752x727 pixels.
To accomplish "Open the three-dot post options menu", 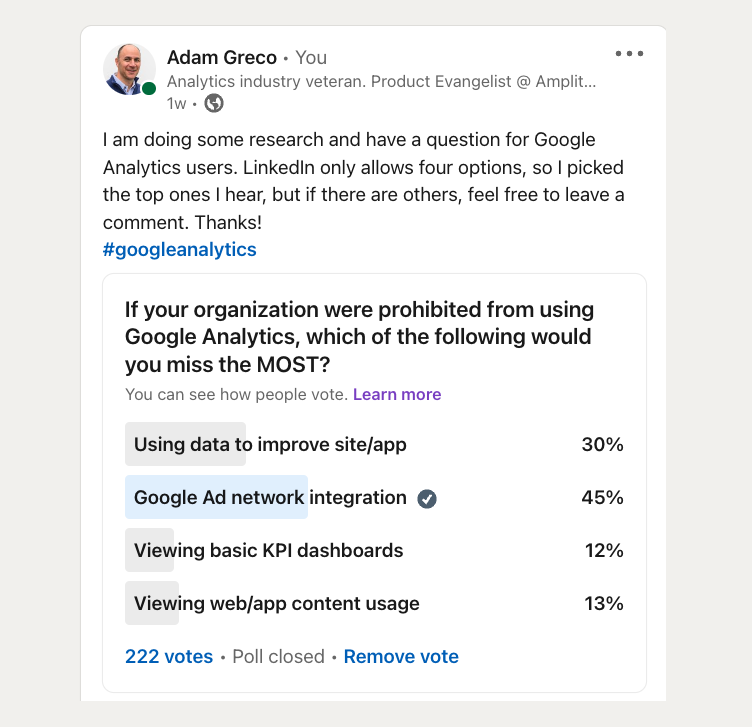I will 629,53.
